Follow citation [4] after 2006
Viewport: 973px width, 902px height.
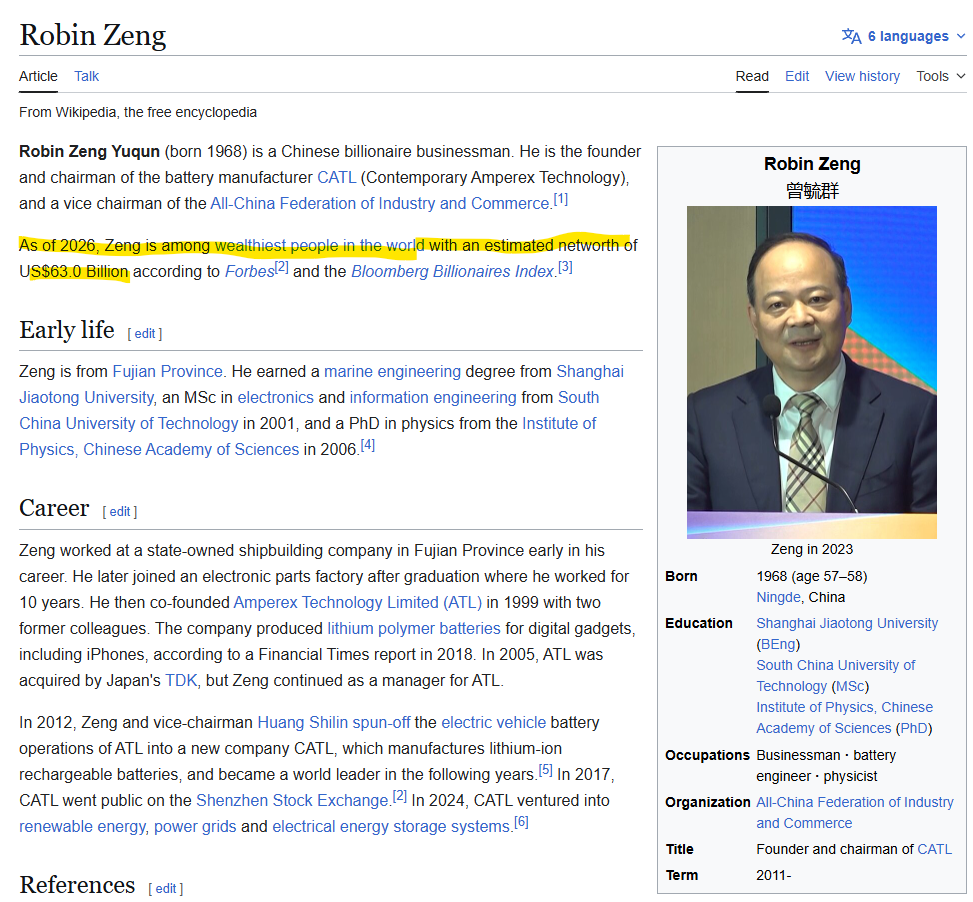368,445
